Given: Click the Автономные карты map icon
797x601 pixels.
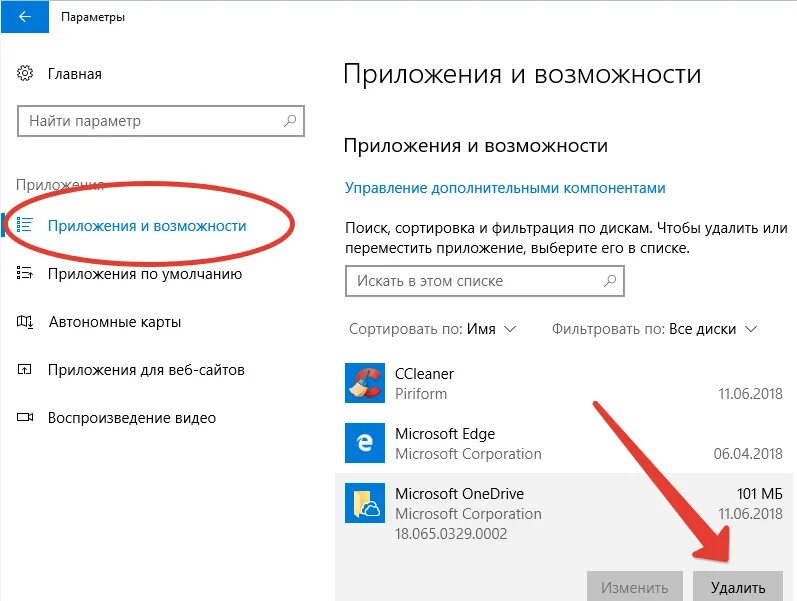Looking at the screenshot, I should 25,321.
